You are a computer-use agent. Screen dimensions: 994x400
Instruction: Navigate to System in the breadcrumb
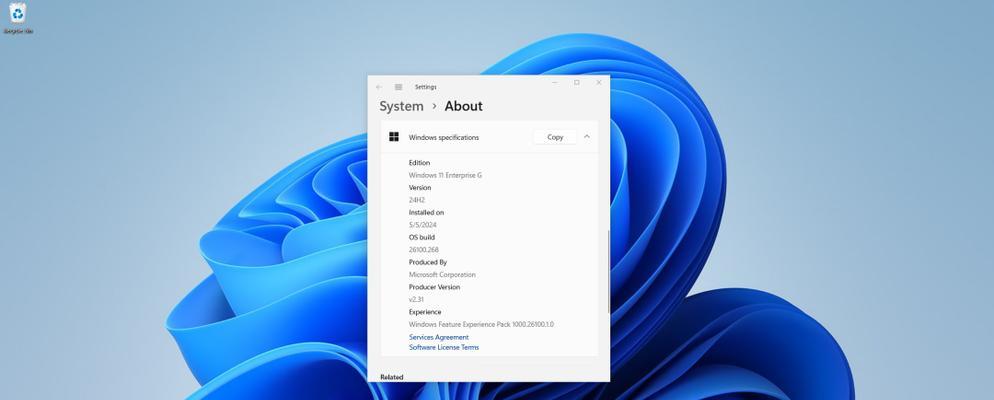click(x=401, y=106)
